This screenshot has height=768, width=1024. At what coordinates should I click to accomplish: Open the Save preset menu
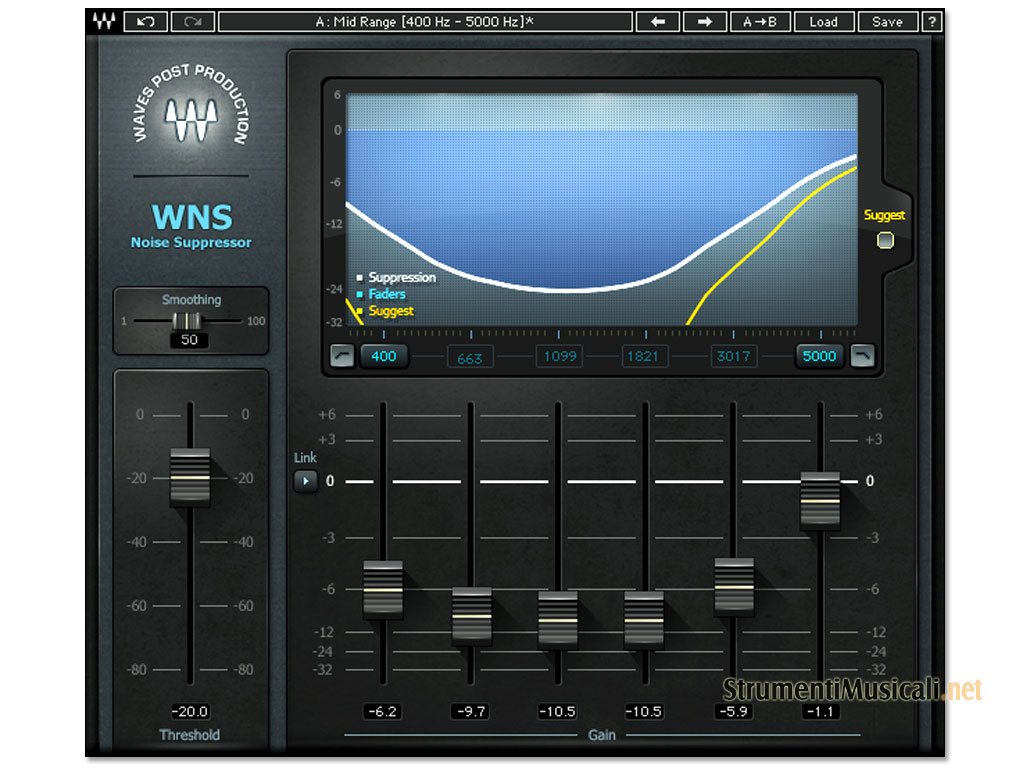(x=886, y=21)
